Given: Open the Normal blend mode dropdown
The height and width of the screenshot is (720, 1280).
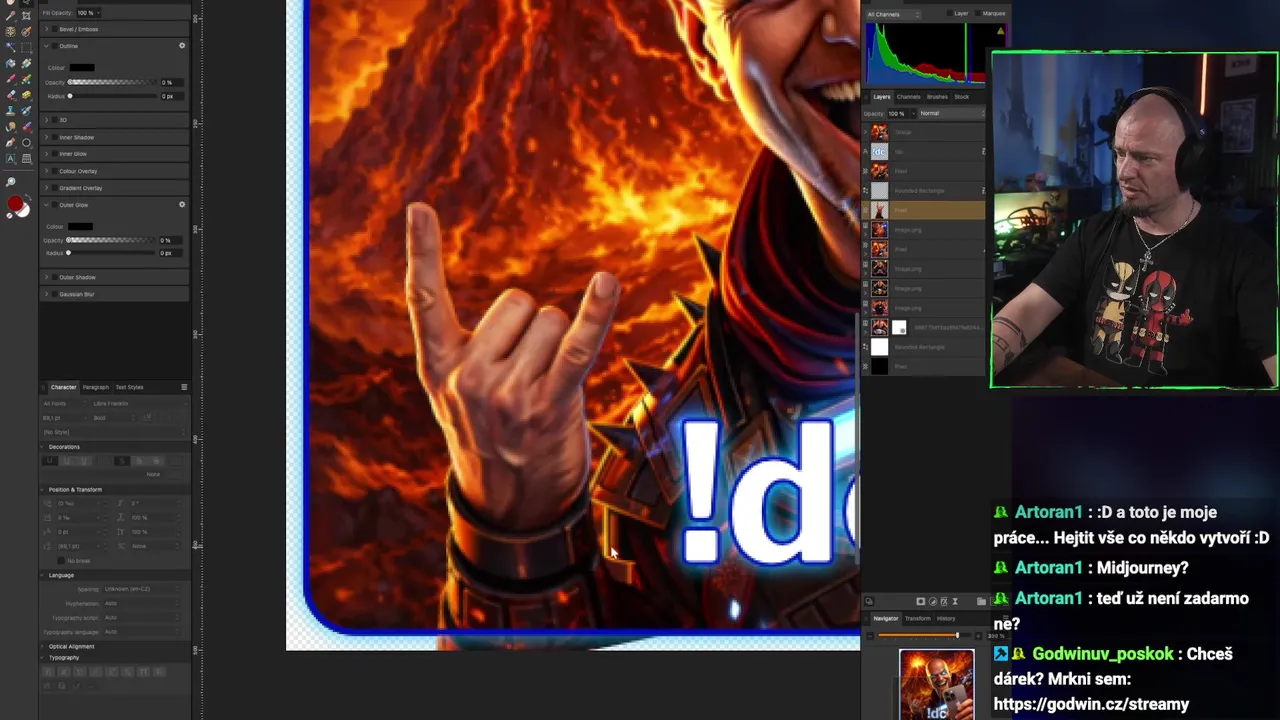Looking at the screenshot, I should click(x=951, y=113).
